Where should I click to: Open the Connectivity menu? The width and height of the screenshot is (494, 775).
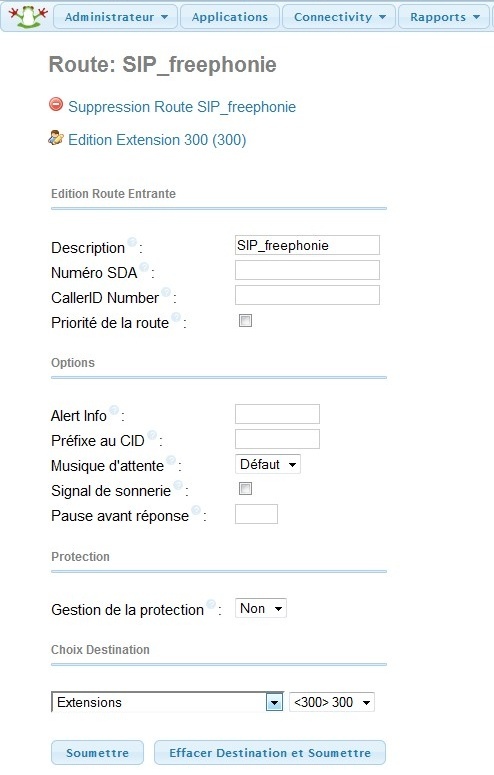tap(339, 17)
